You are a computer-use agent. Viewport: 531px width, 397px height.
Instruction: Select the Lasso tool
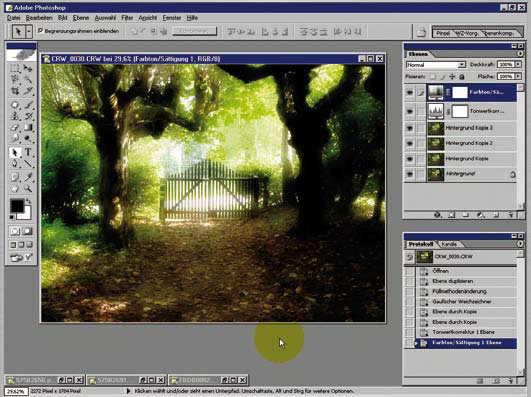[x=15, y=80]
